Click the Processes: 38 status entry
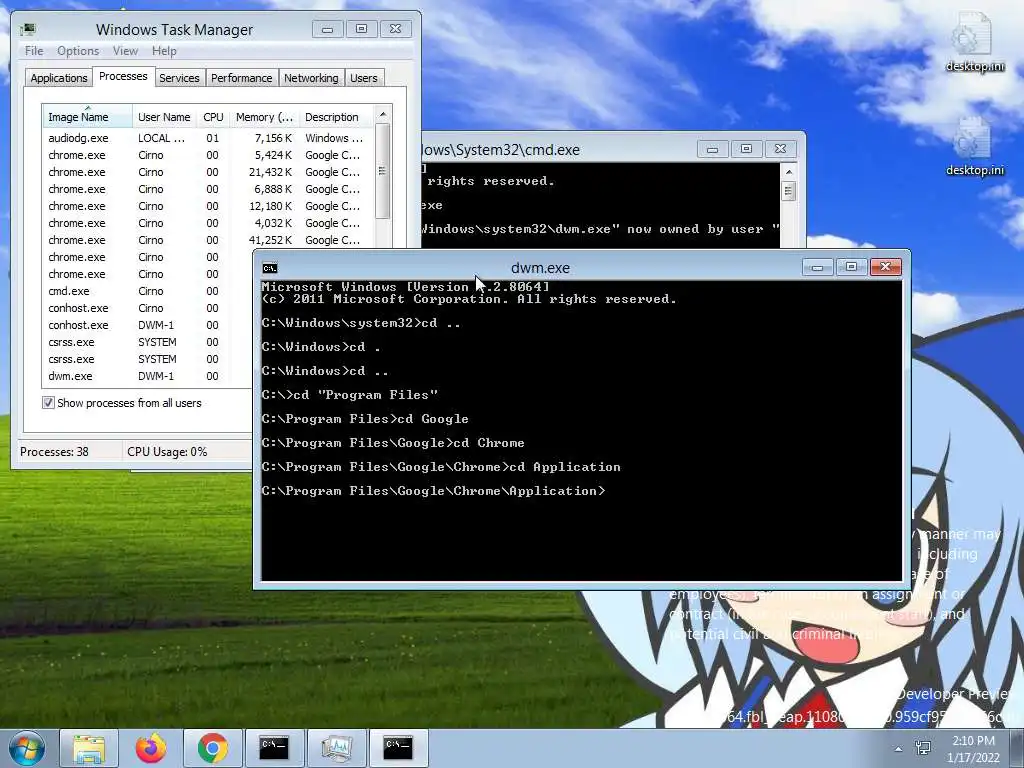The height and width of the screenshot is (768, 1024). (54, 451)
